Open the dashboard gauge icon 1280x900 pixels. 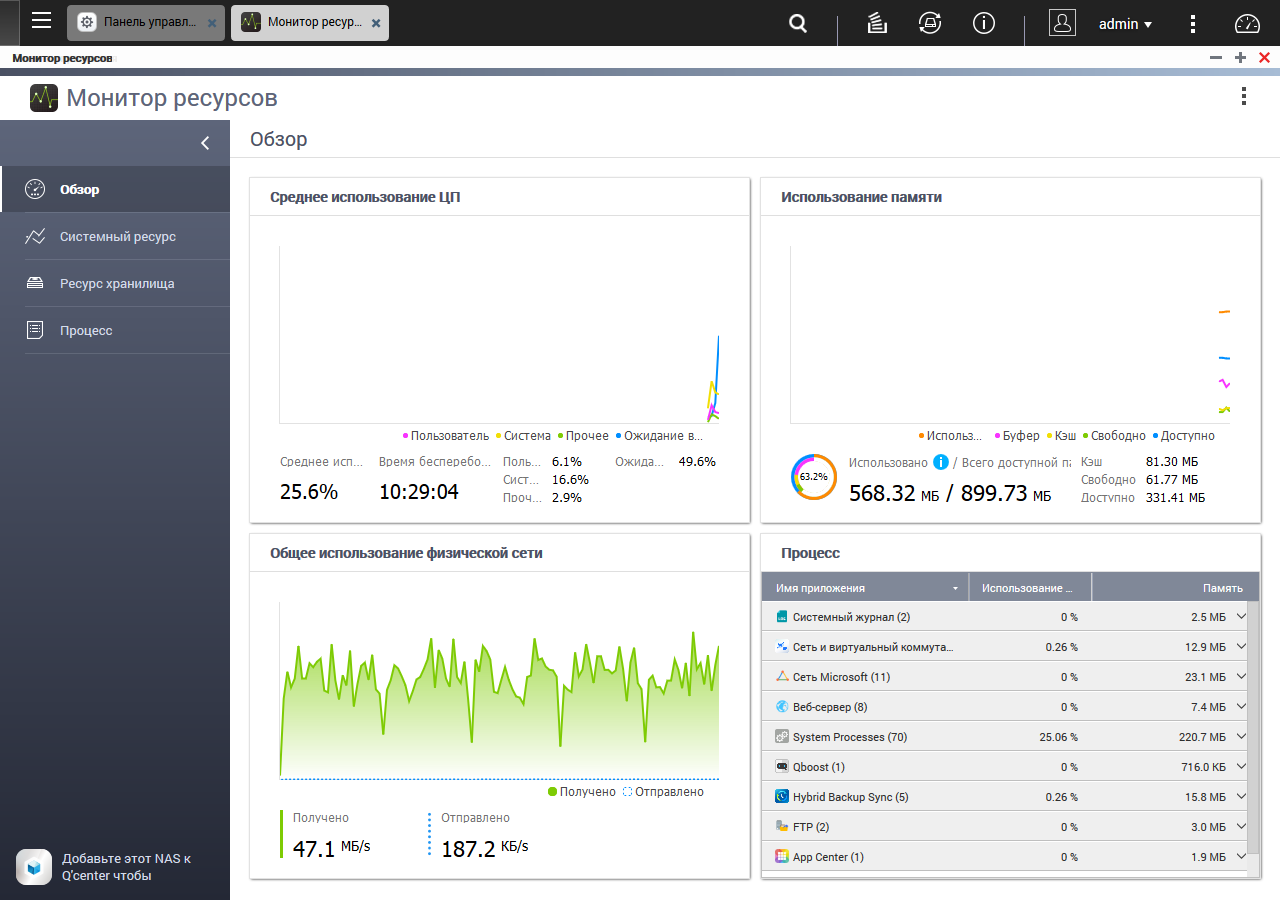(1249, 24)
